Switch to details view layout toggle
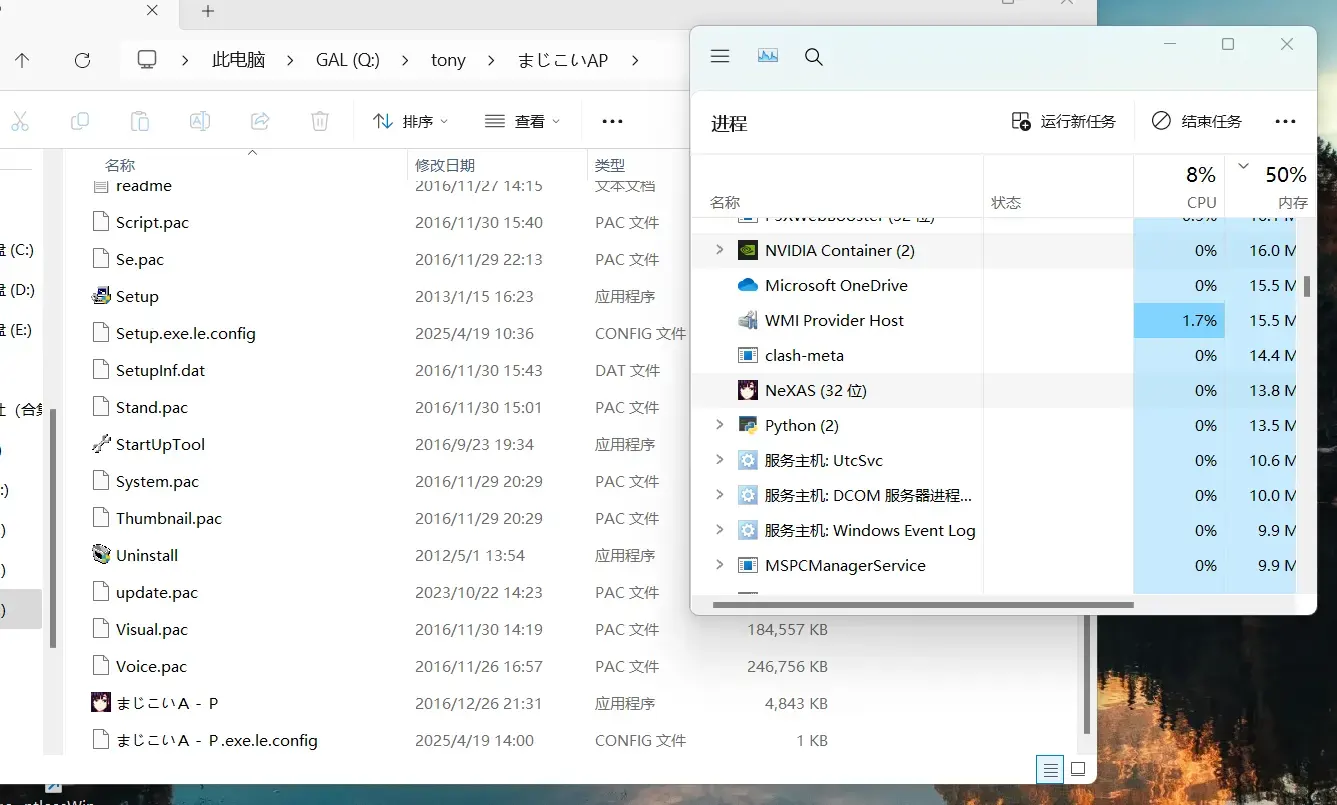Viewport: 1337px width, 805px height. pyautogui.click(x=1050, y=770)
